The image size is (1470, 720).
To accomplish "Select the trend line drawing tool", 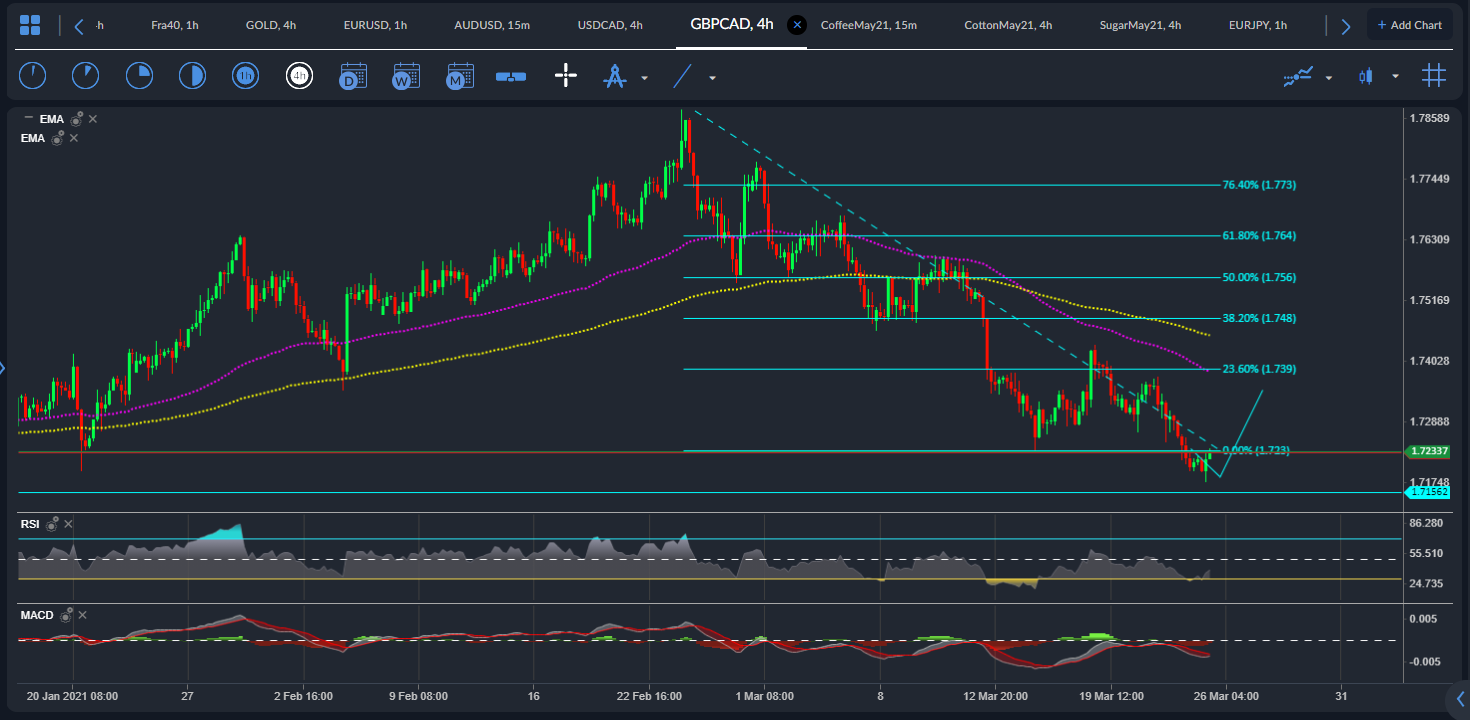I will [682, 75].
